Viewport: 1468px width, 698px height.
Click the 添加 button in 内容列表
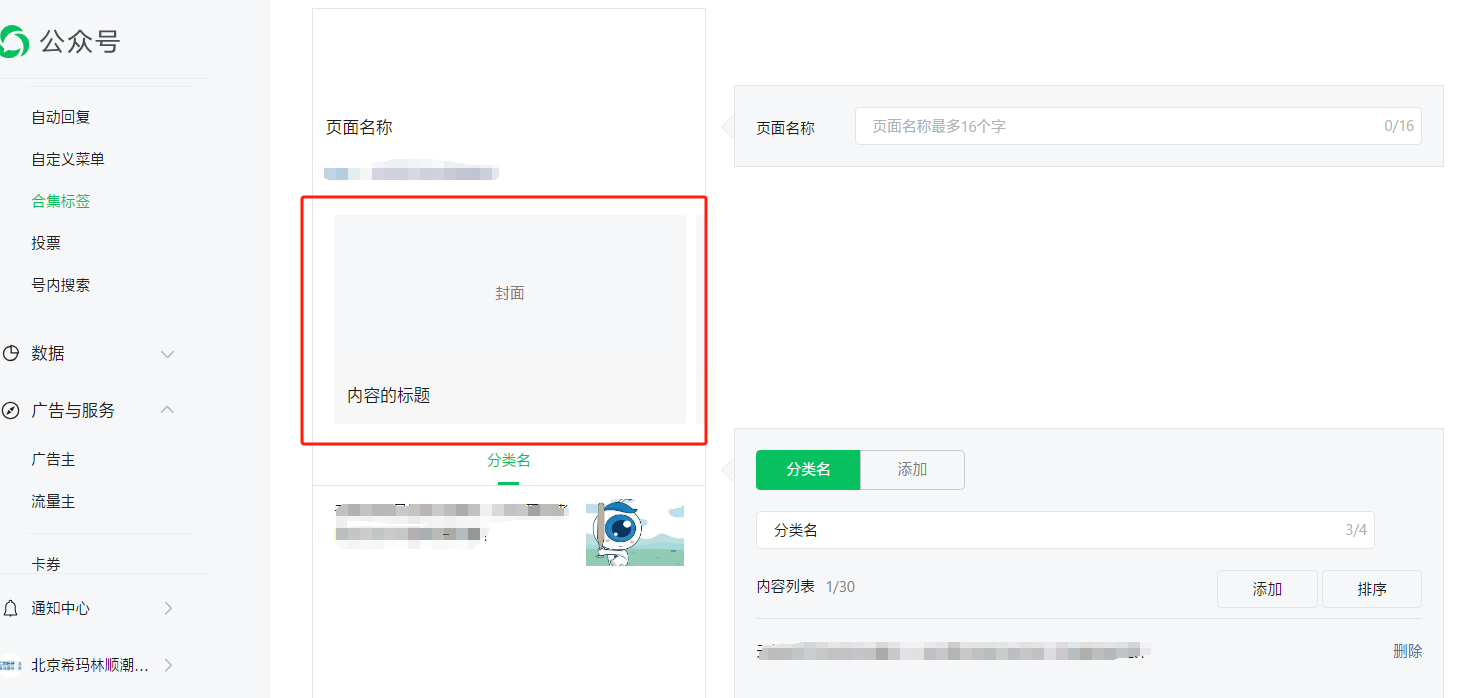(x=1267, y=589)
